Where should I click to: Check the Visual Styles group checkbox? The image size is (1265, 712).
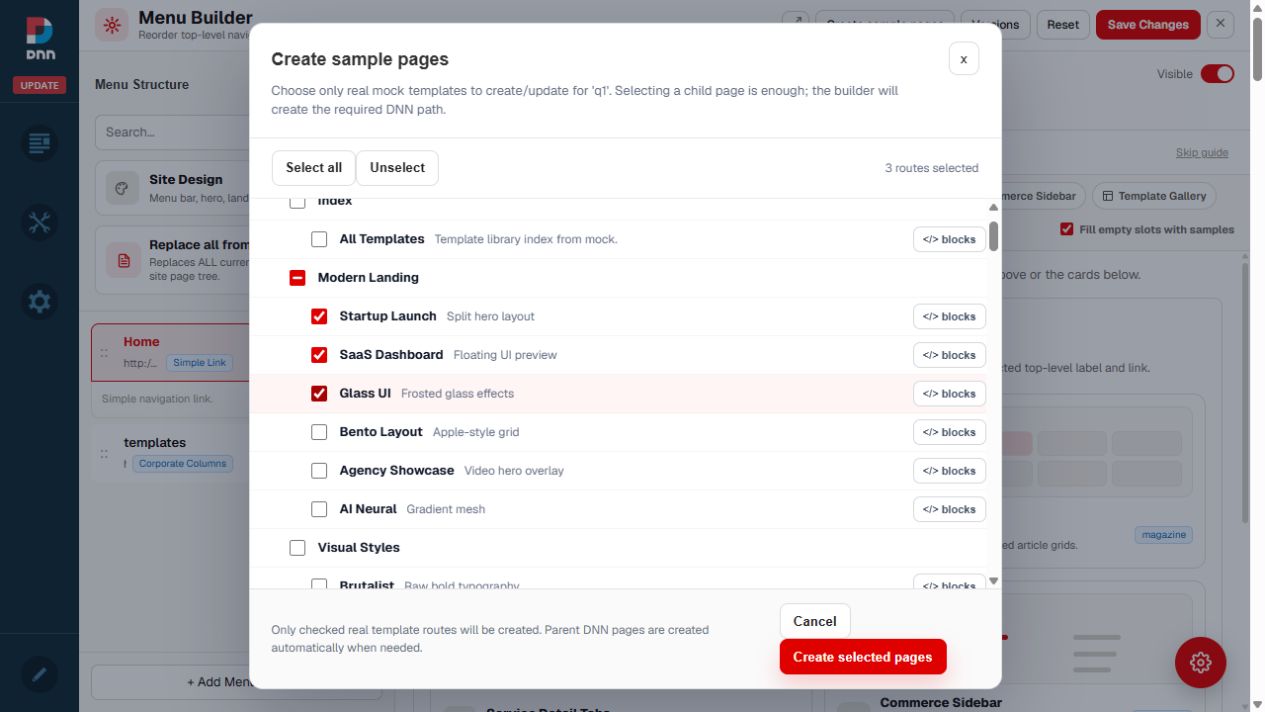[297, 548]
